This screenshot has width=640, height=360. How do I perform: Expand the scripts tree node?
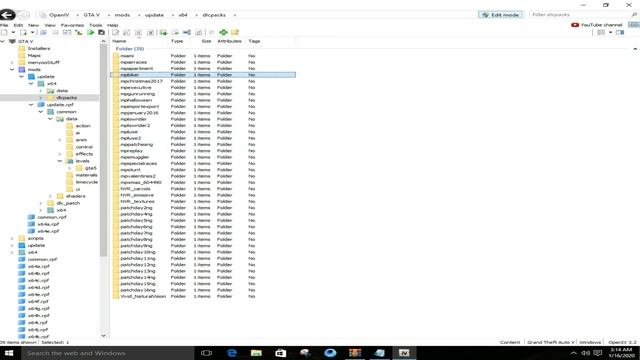[x=12, y=238]
